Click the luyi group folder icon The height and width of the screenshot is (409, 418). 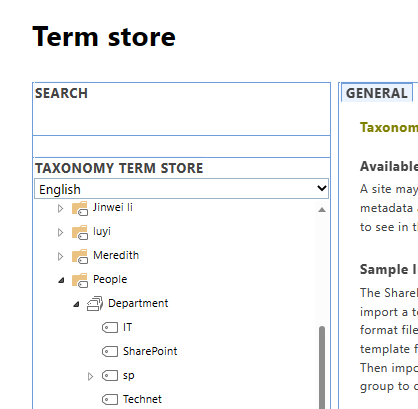[x=80, y=232]
